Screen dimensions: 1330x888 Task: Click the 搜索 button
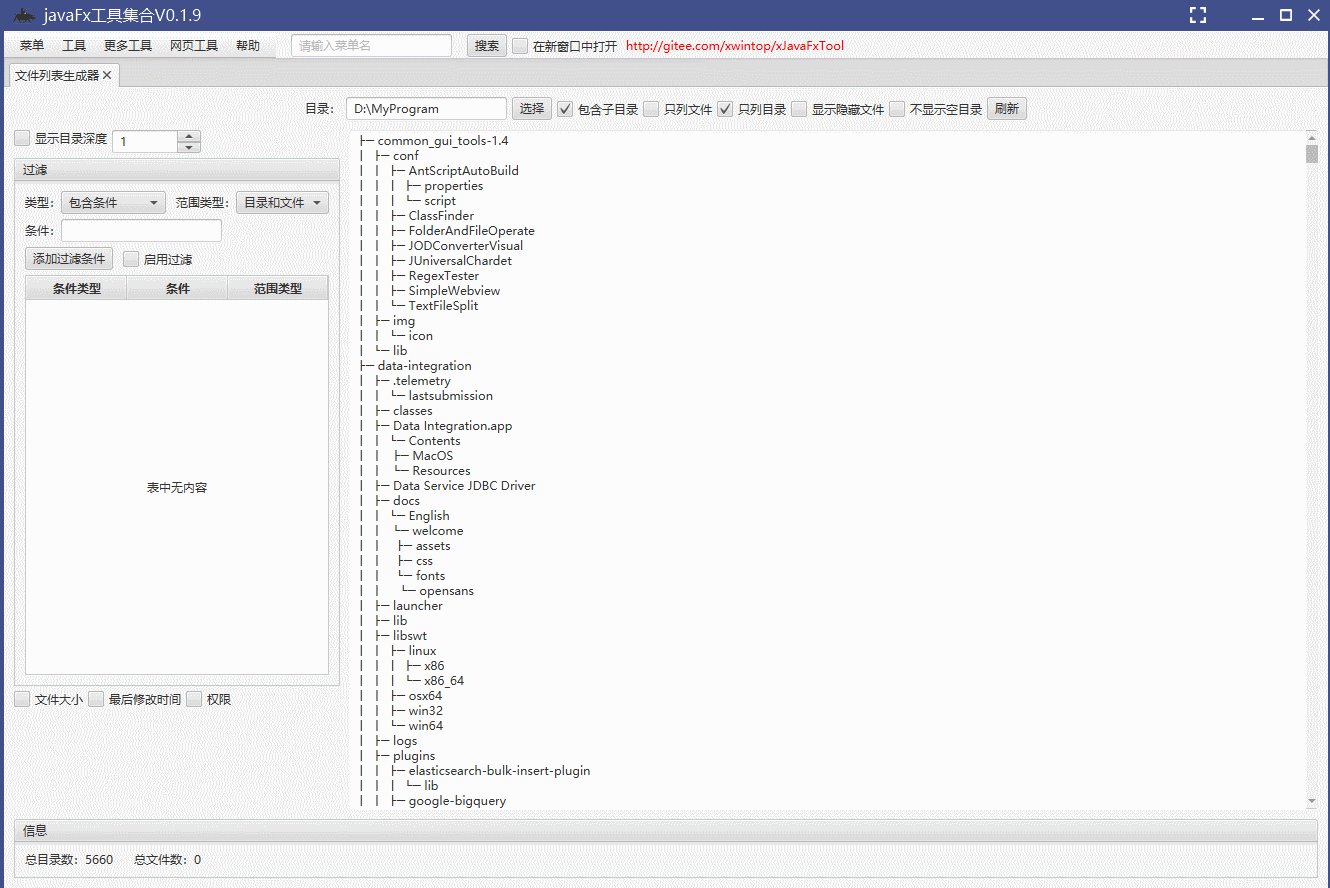coord(487,46)
